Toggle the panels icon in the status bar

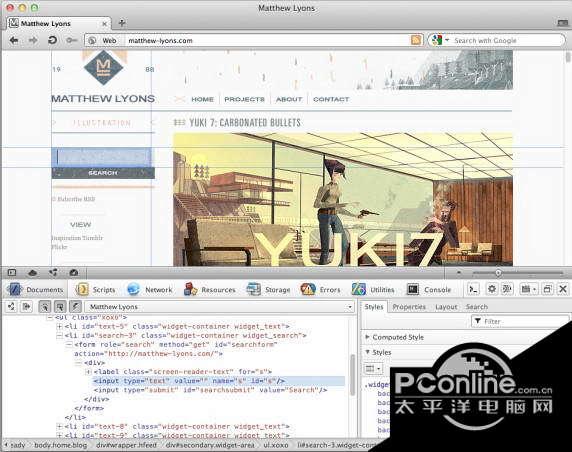coord(12,273)
